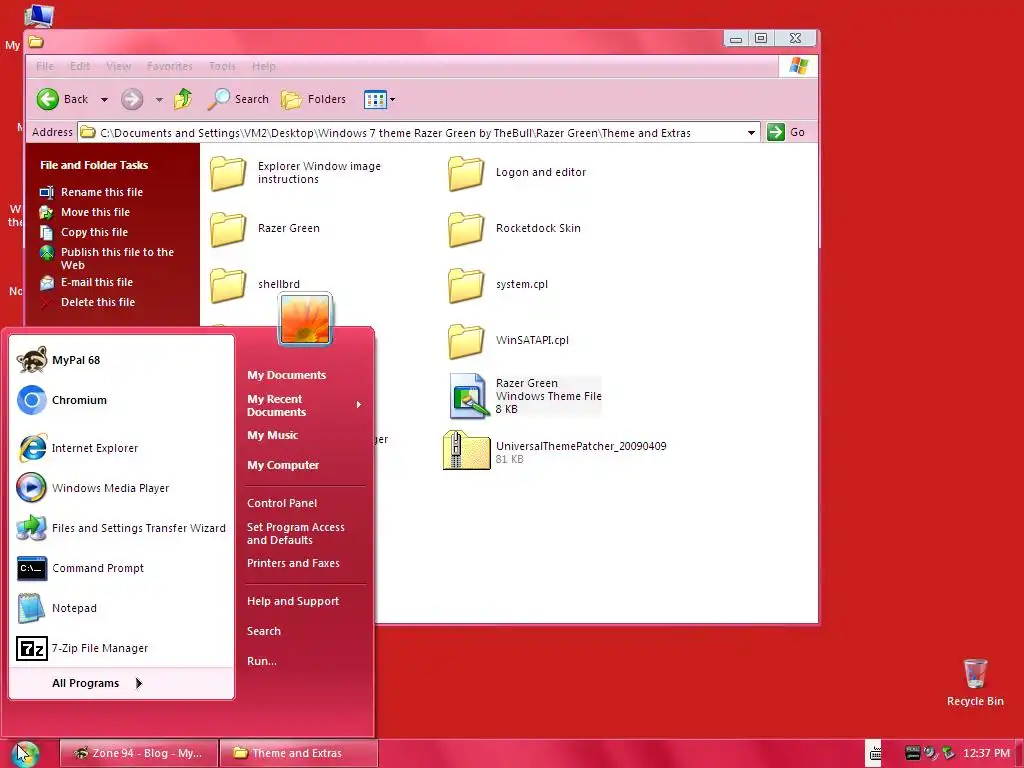Open Help and Support

point(293,601)
